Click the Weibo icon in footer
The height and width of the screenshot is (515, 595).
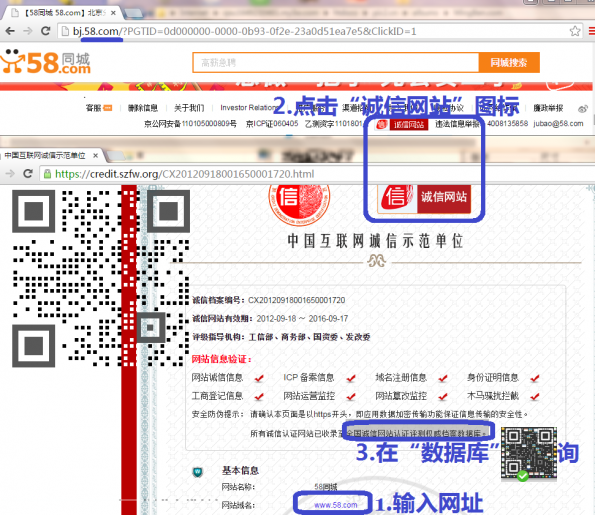583,109
